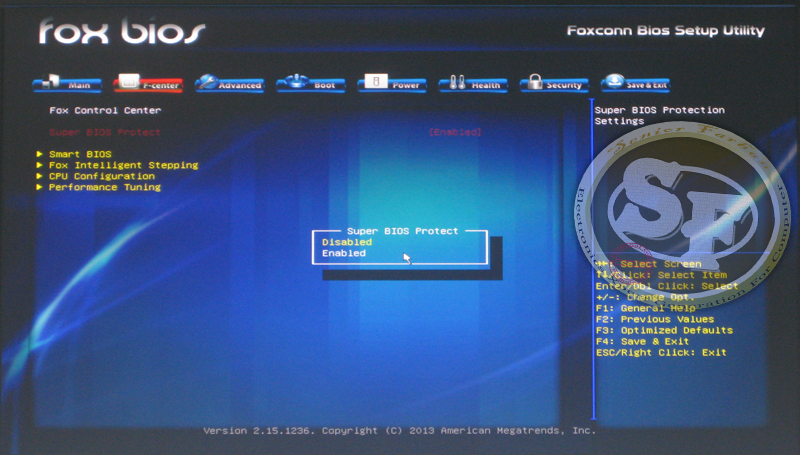
Task: Click the Boot tab icon
Action: [296, 81]
